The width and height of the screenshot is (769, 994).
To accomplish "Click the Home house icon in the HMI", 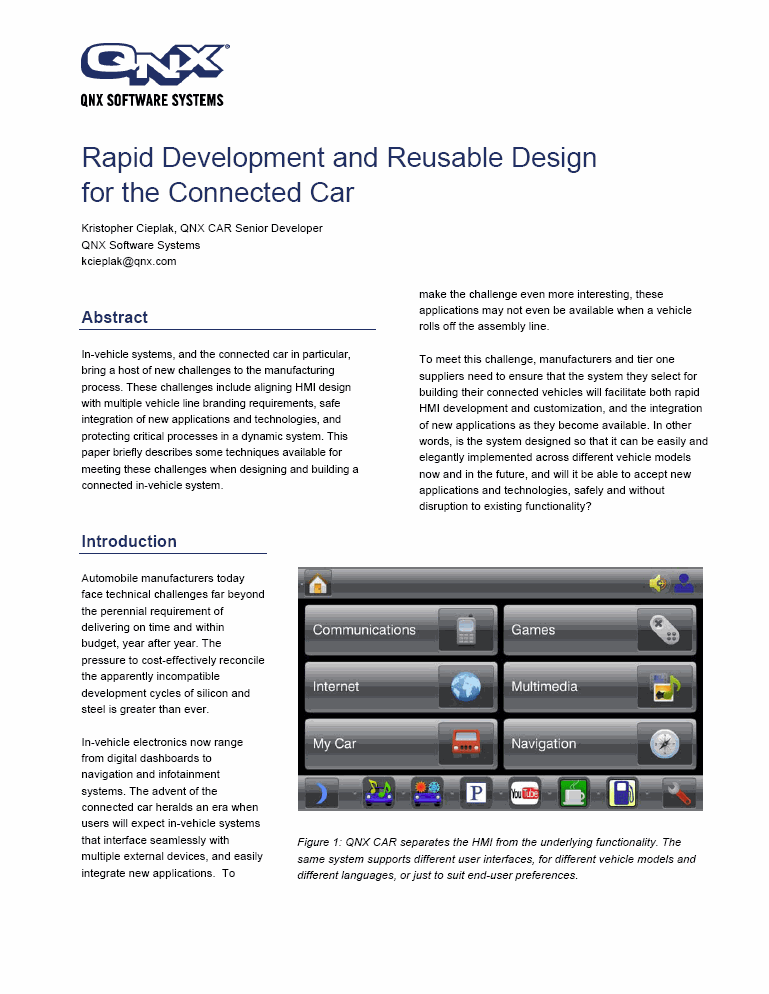I will pos(318,583).
